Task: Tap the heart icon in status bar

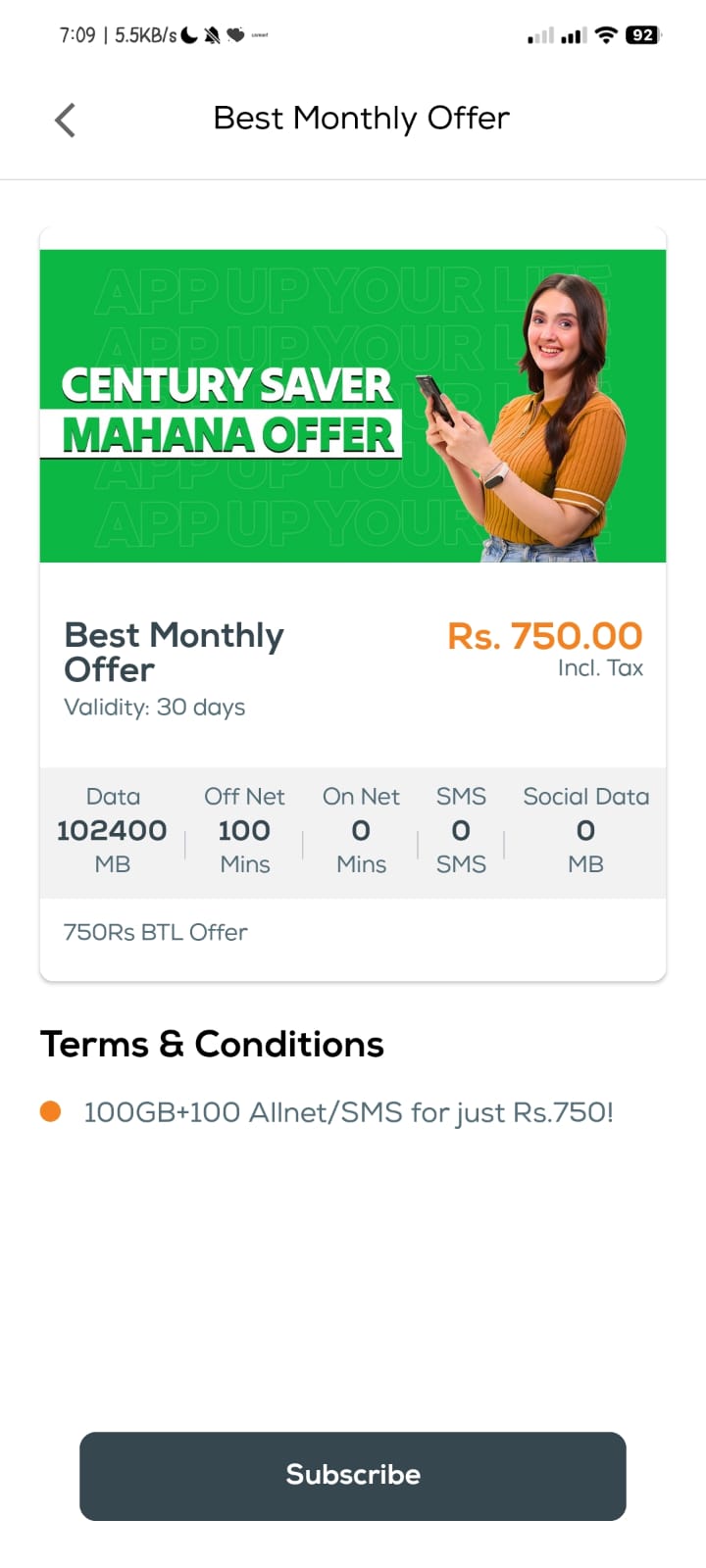Action: pos(235,35)
